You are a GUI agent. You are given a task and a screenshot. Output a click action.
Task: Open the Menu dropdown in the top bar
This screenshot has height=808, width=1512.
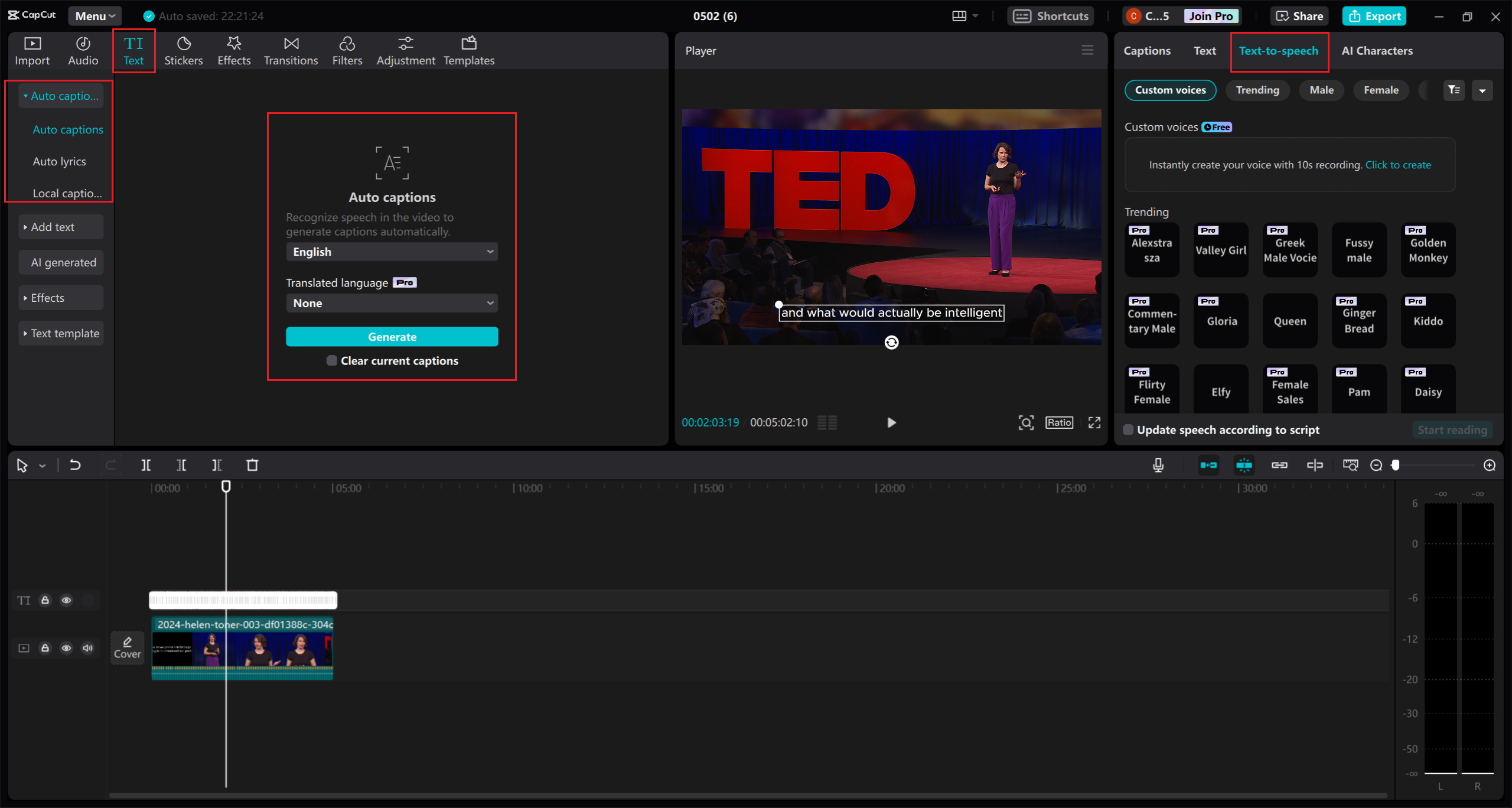pyautogui.click(x=94, y=16)
